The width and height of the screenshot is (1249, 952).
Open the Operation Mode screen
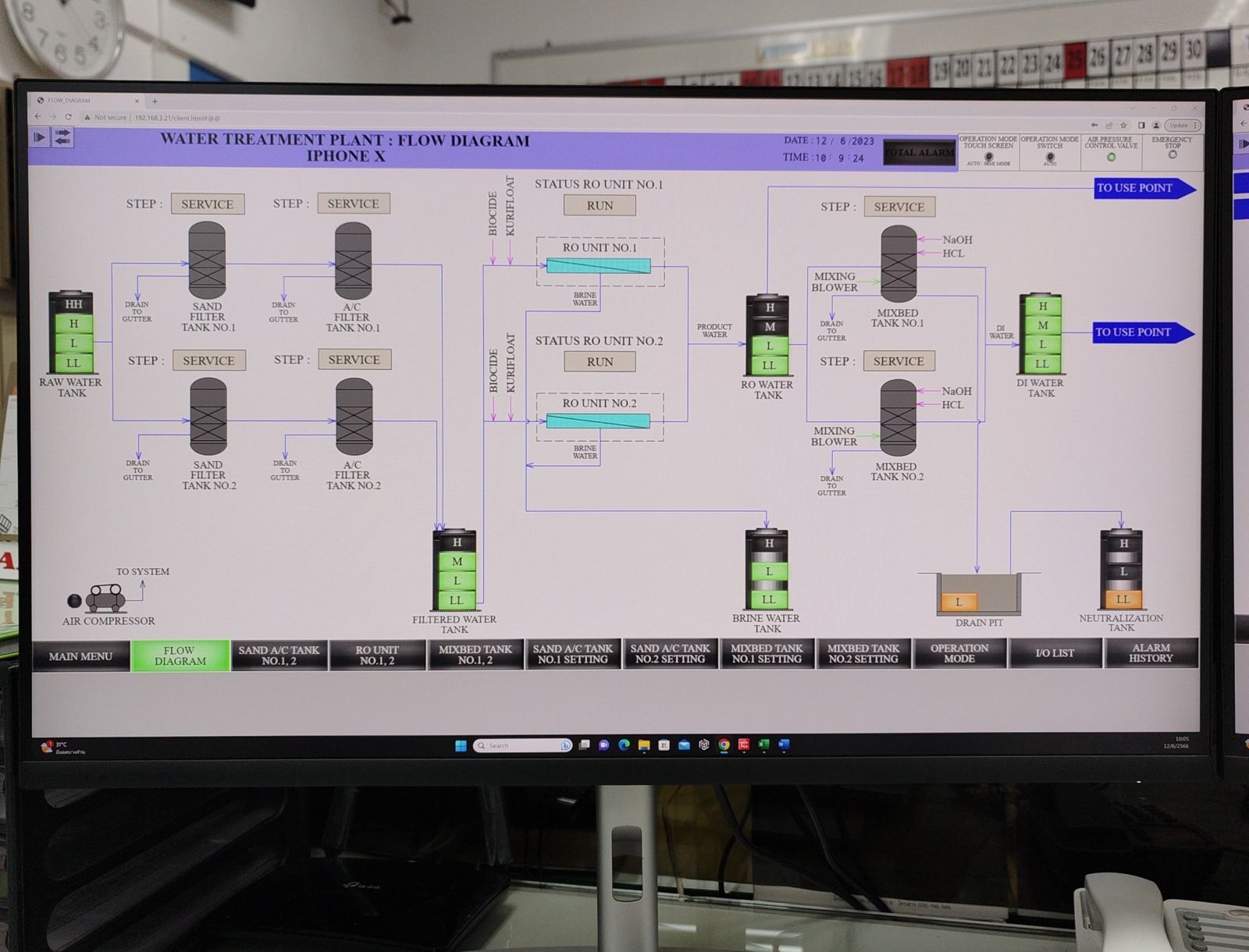click(x=959, y=653)
